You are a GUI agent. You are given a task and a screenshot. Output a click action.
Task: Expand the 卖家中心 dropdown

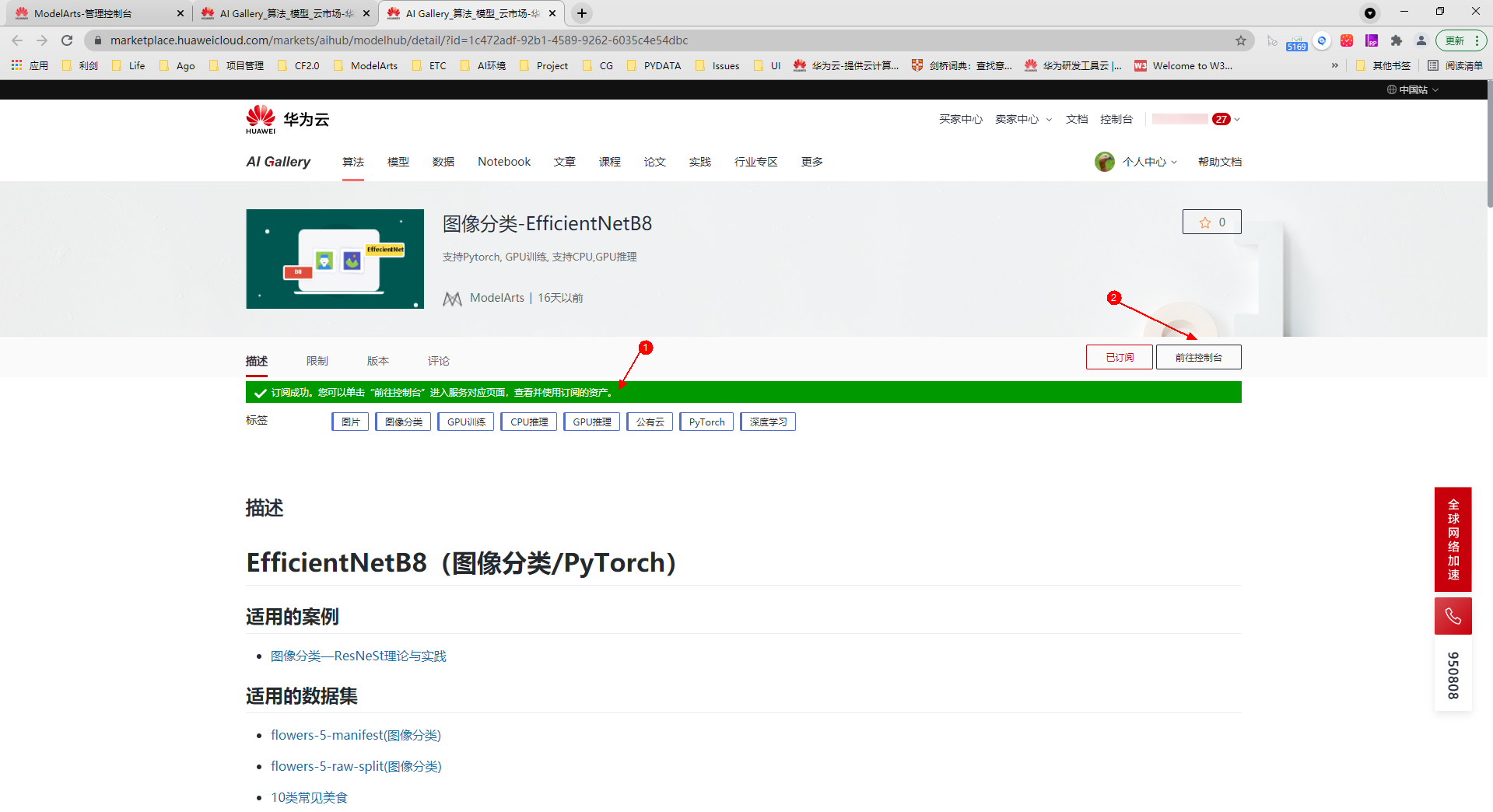click(1023, 119)
